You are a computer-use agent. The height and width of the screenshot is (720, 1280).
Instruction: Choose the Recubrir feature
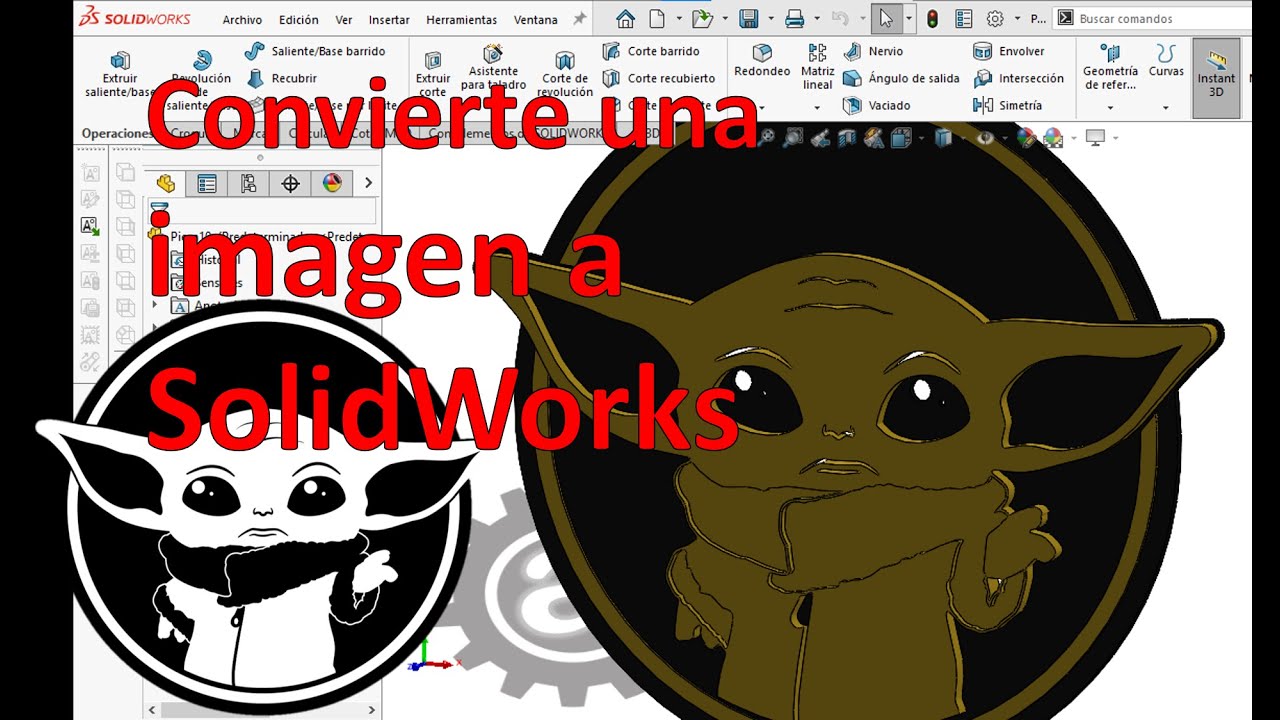click(281, 78)
